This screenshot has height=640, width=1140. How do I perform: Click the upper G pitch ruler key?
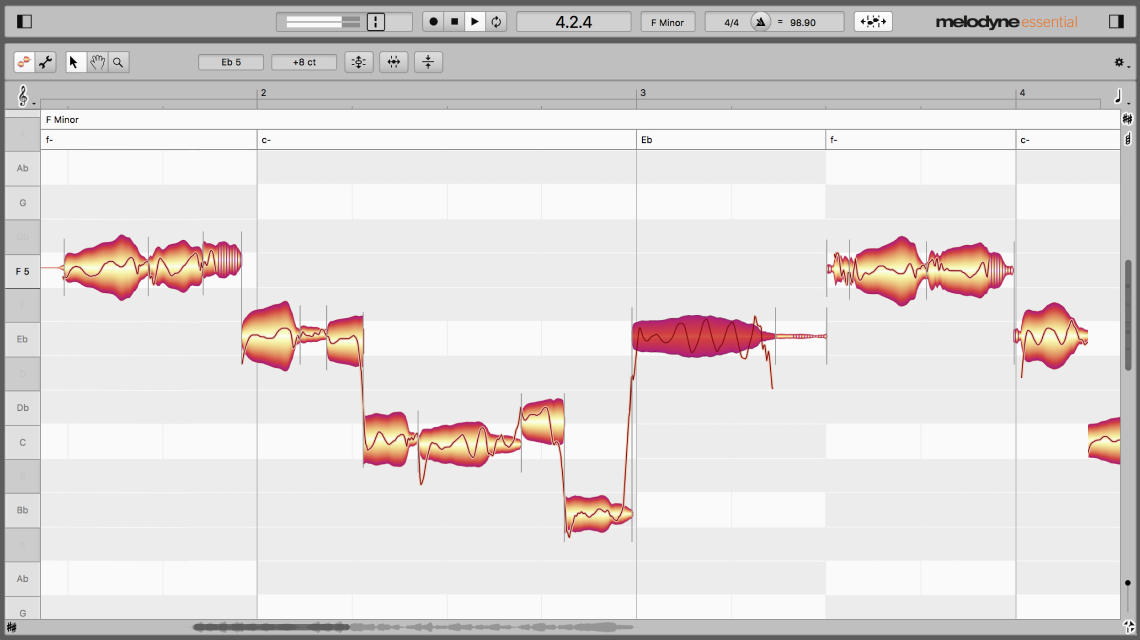click(23, 203)
